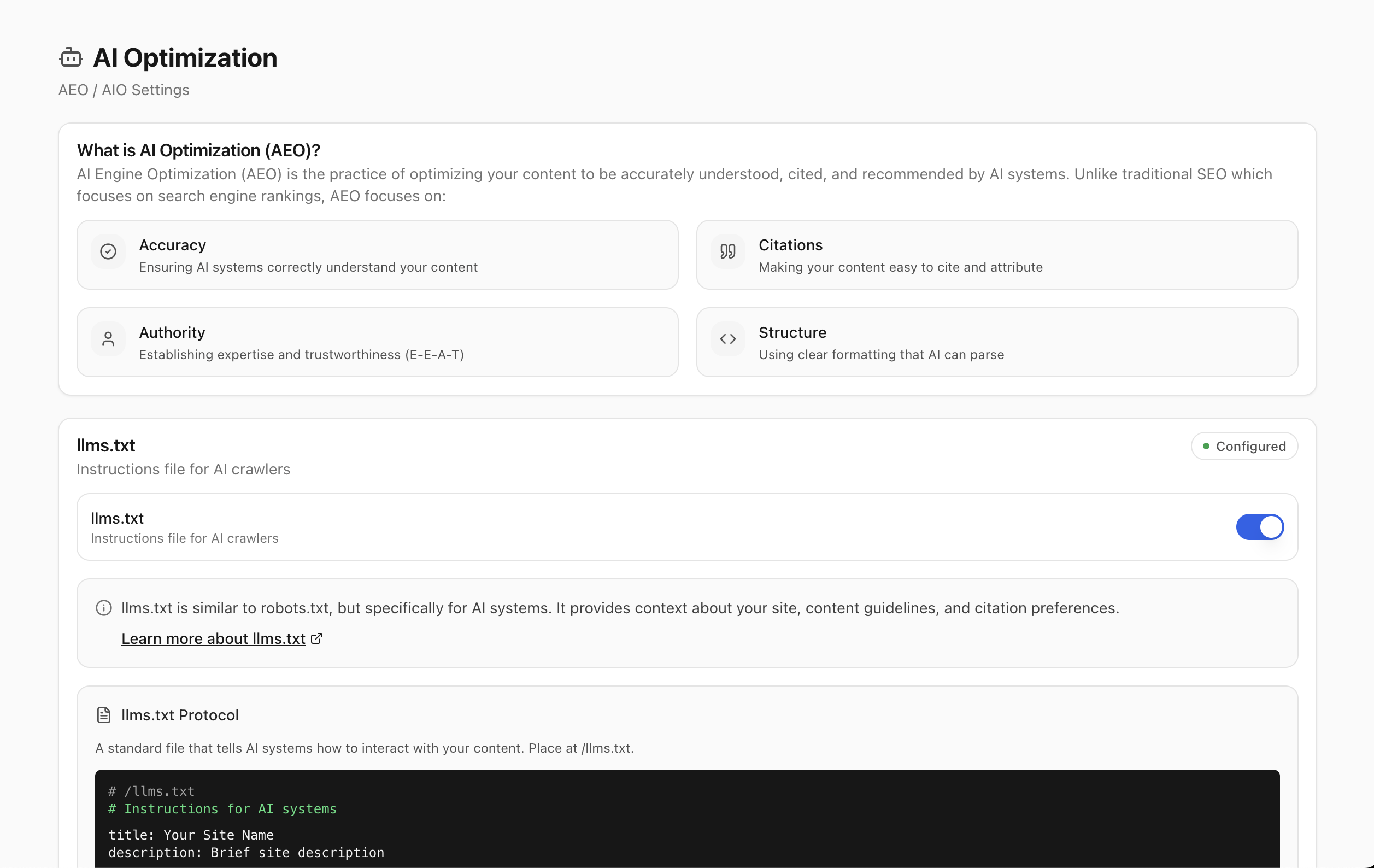Disable the llms.txt toggle switch

[x=1260, y=527]
